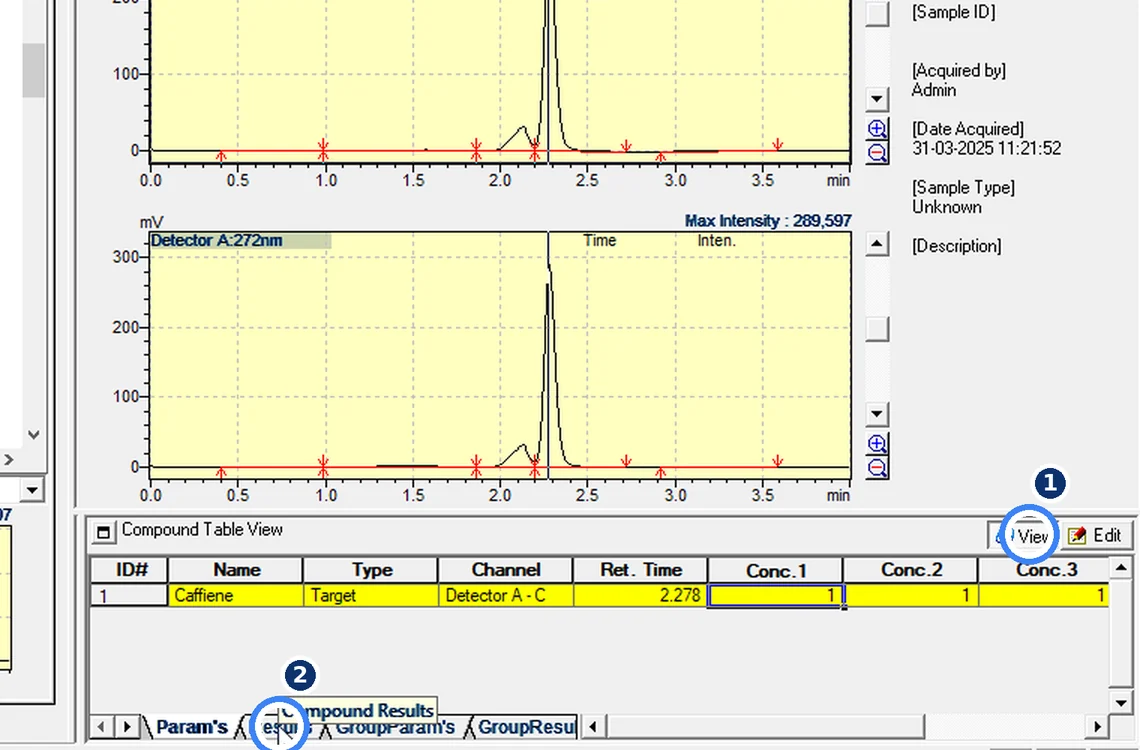Click the table horizontal scrollbar right arrow
Image resolution: width=1140 pixels, height=750 pixels.
1097,727
